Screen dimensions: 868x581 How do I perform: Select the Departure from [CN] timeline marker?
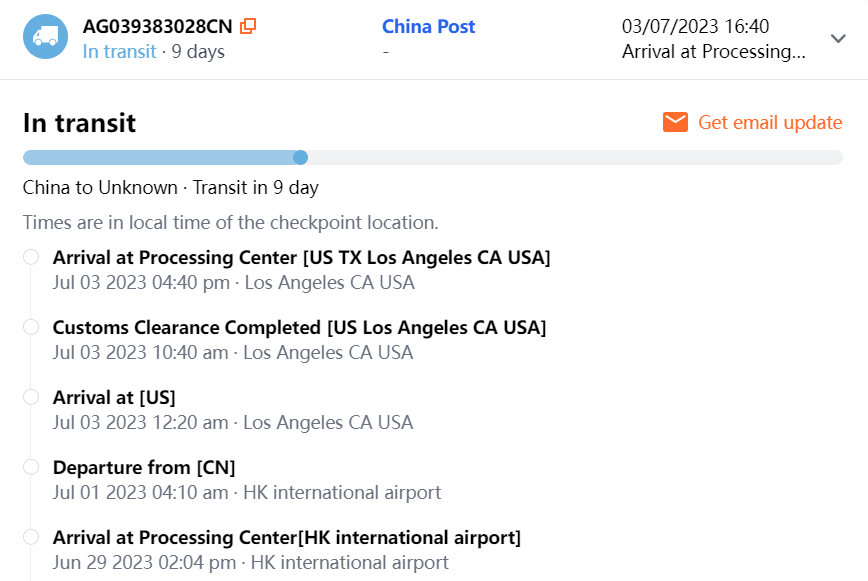[x=31, y=467]
